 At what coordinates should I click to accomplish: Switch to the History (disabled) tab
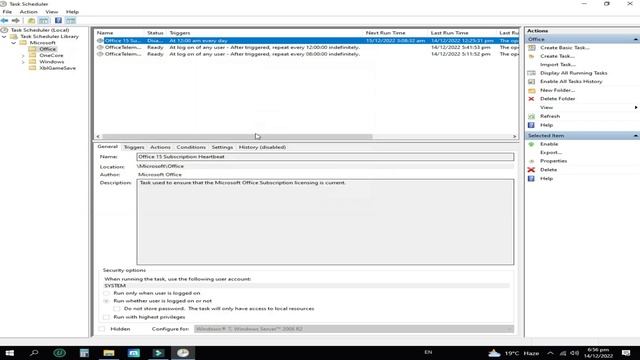click(262, 147)
